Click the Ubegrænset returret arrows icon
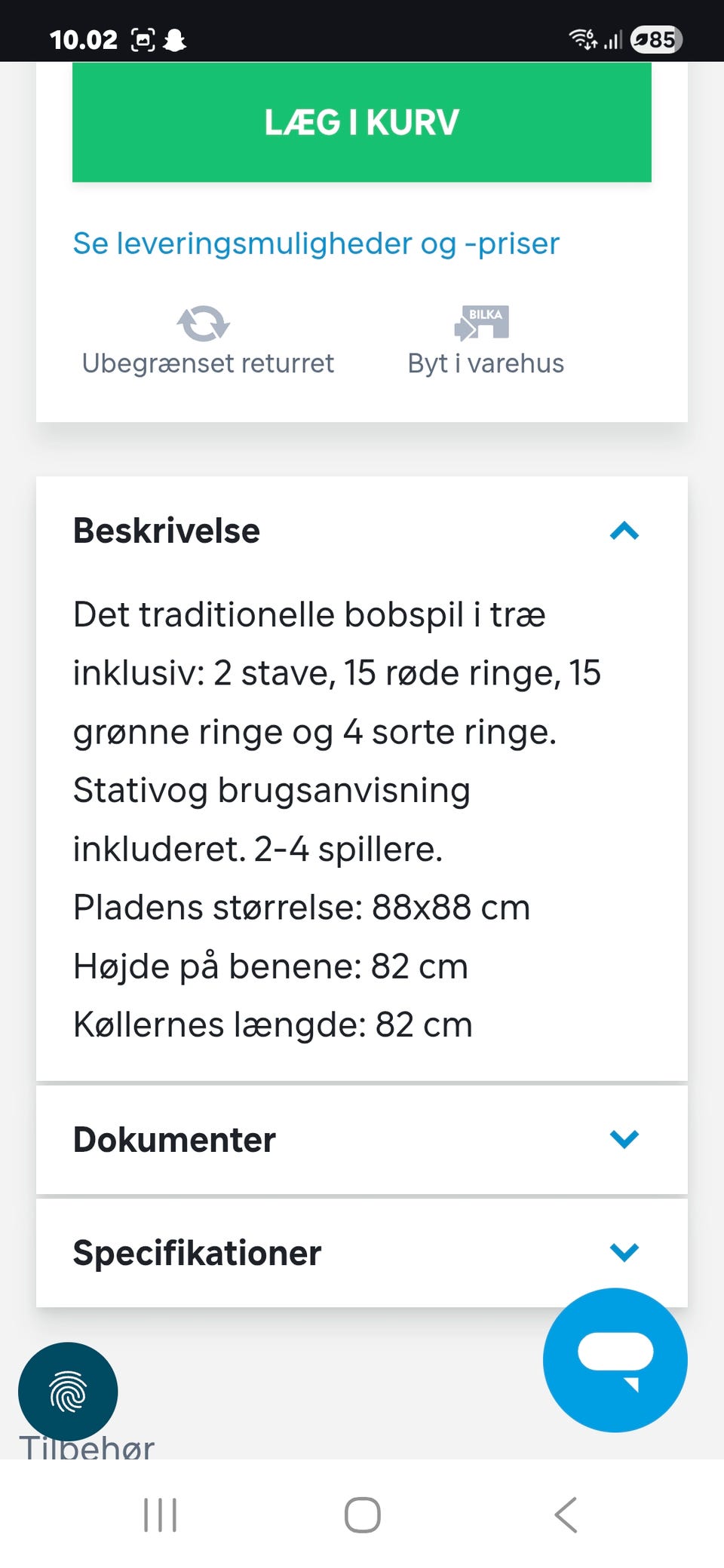 [202, 324]
